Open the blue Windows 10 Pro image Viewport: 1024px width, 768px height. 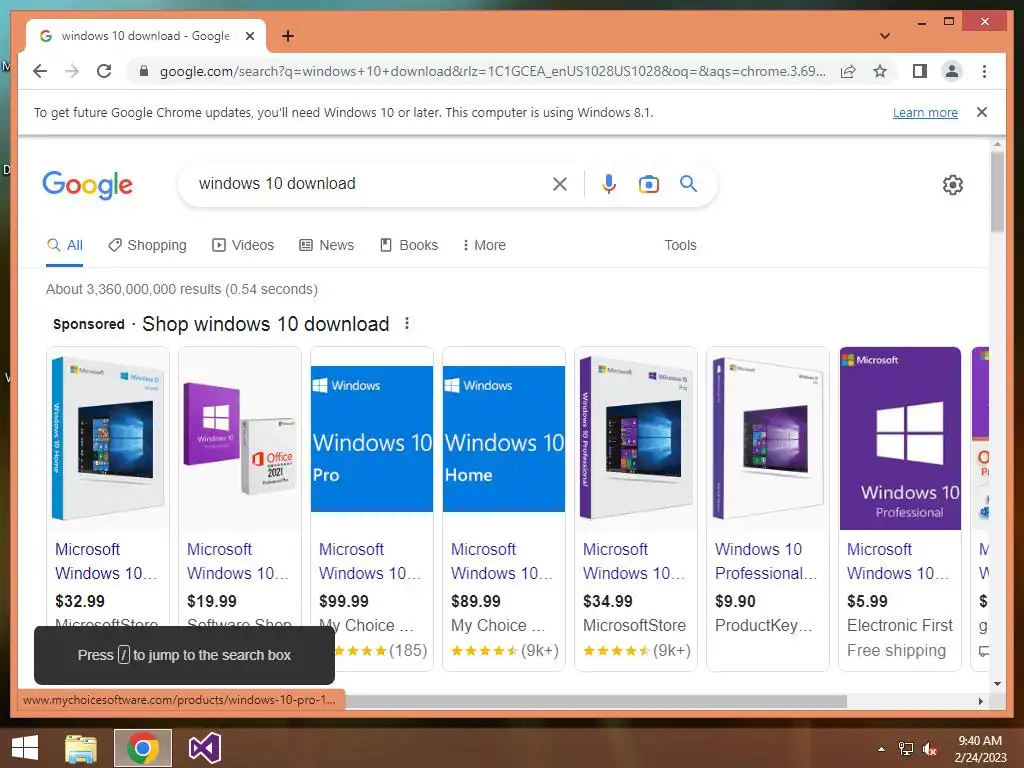pyautogui.click(x=372, y=438)
